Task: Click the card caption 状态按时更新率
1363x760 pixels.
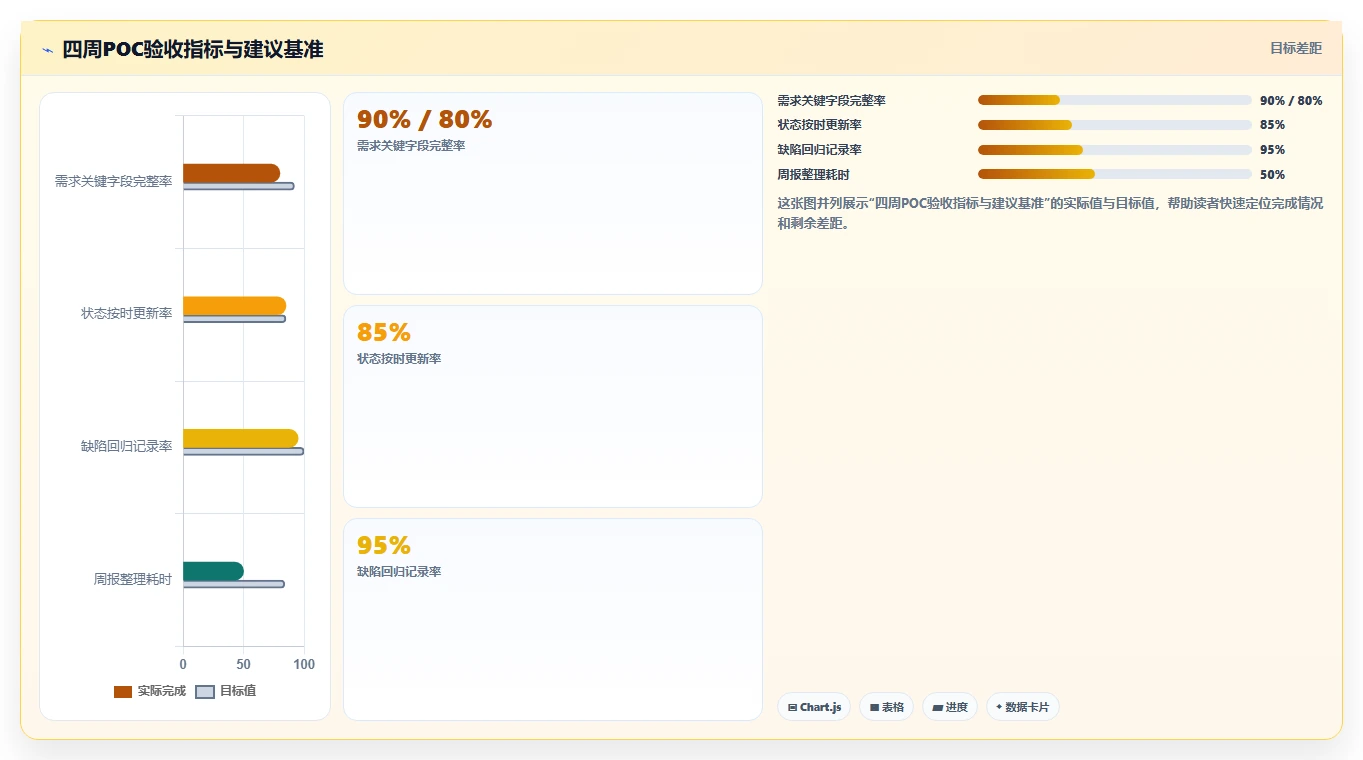Action: [x=399, y=359]
